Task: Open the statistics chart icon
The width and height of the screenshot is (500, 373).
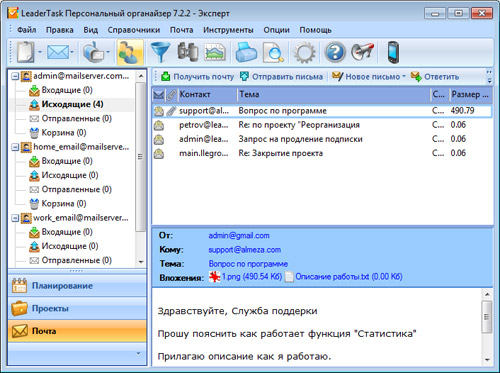Action: pos(215,52)
